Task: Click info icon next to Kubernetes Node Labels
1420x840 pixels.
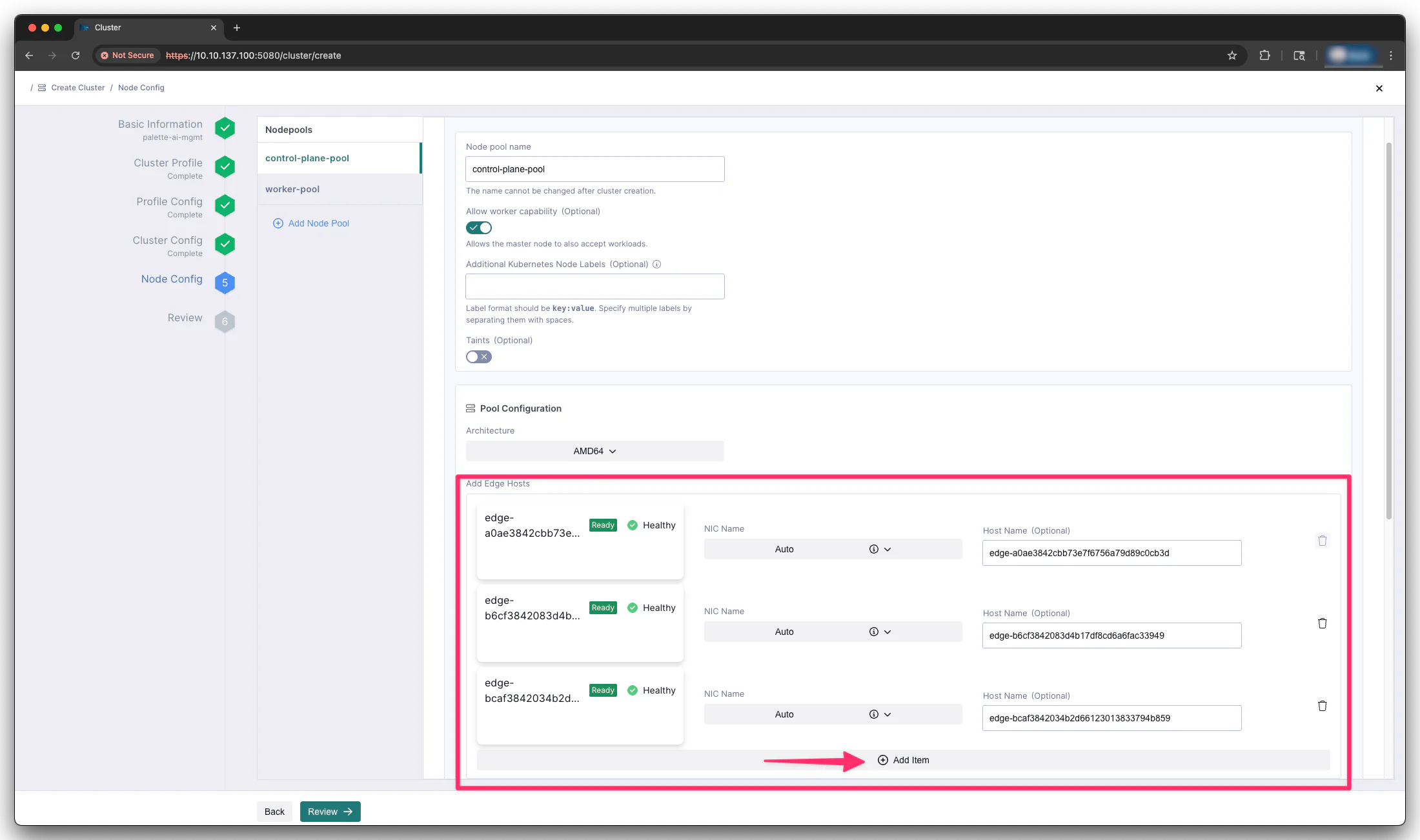Action: click(656, 265)
